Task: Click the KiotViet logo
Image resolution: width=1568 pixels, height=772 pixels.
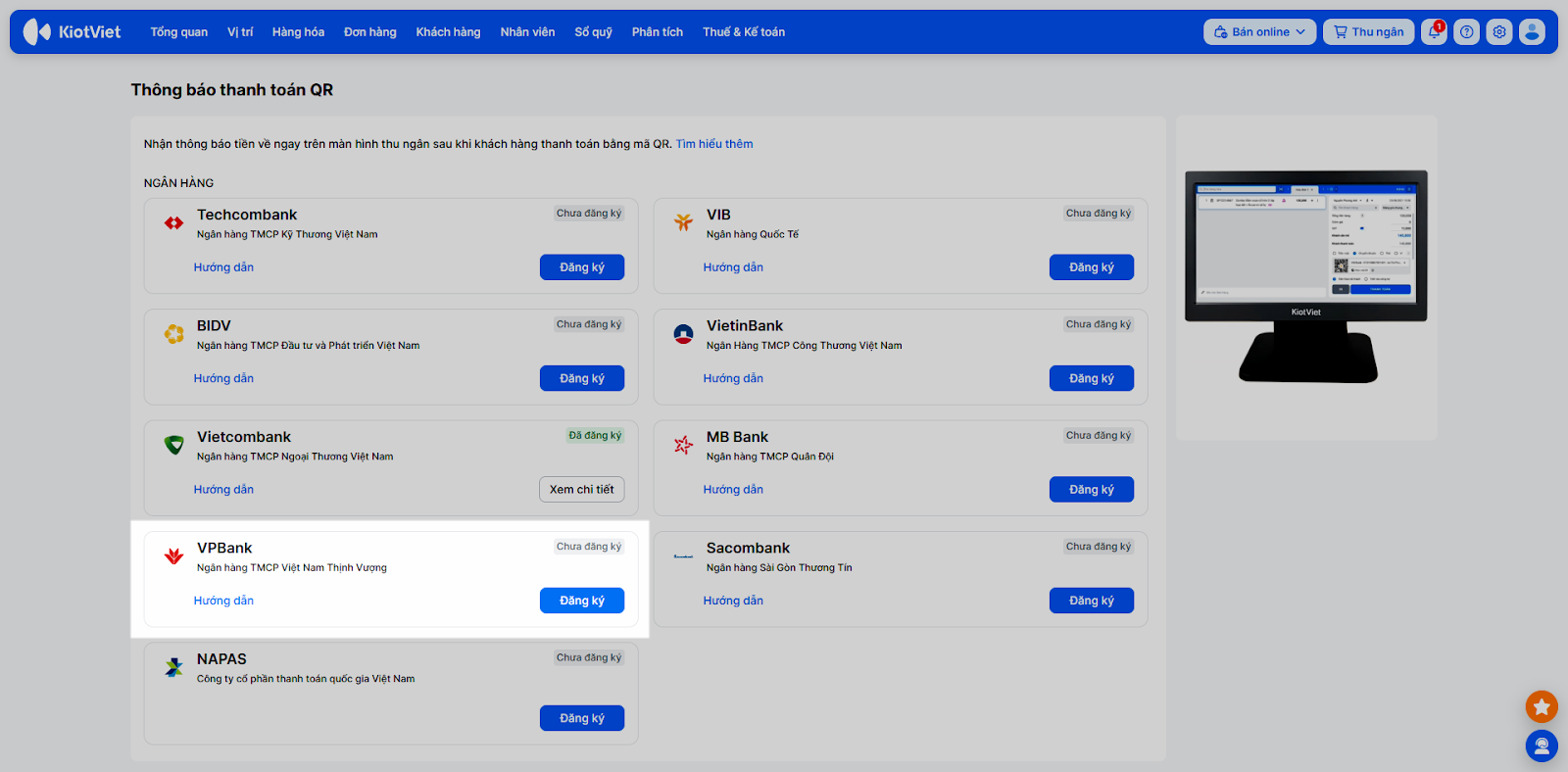Action: point(73,32)
